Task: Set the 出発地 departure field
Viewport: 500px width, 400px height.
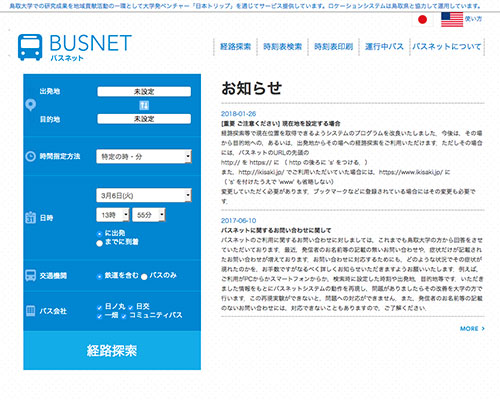Action: pos(144,92)
